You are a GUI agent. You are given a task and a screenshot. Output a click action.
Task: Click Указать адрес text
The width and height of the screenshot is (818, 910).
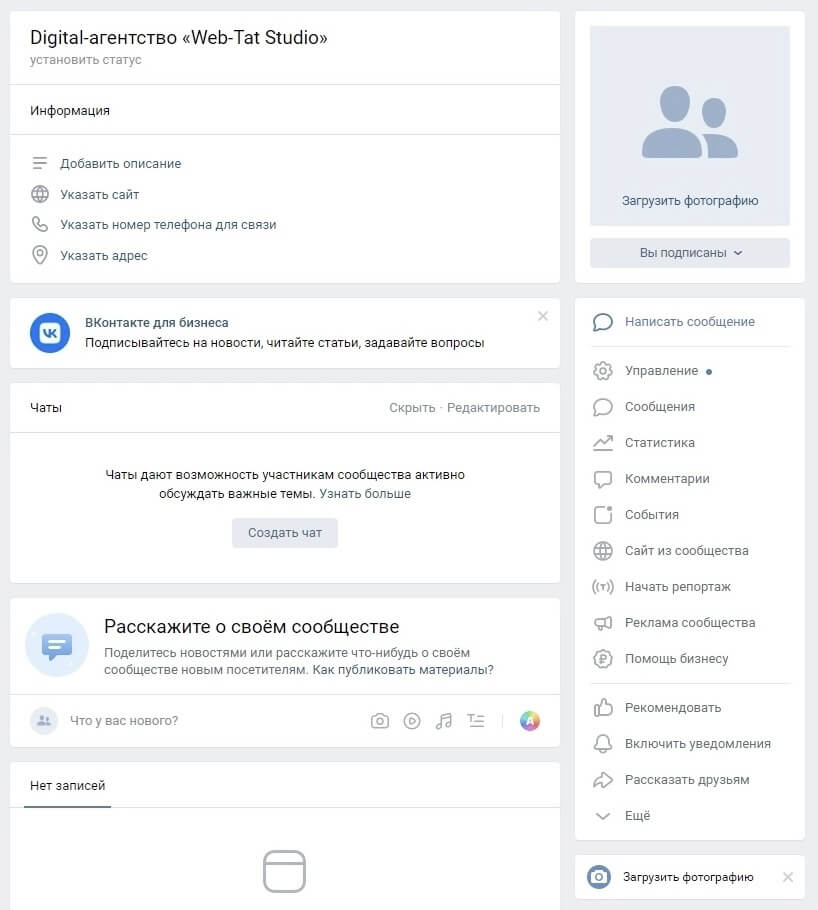pyautogui.click(x=104, y=255)
